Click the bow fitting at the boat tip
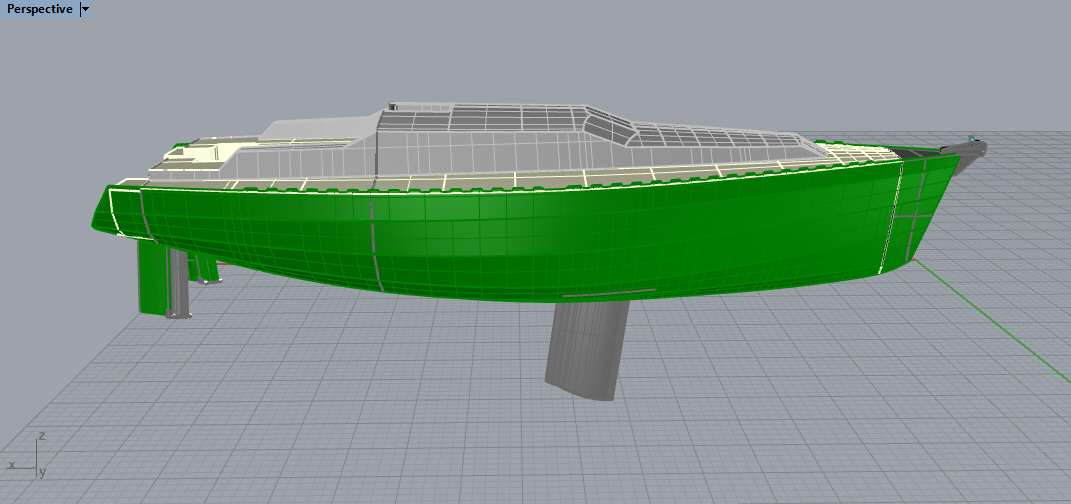Screen dimensions: 1071x504 (972, 143)
